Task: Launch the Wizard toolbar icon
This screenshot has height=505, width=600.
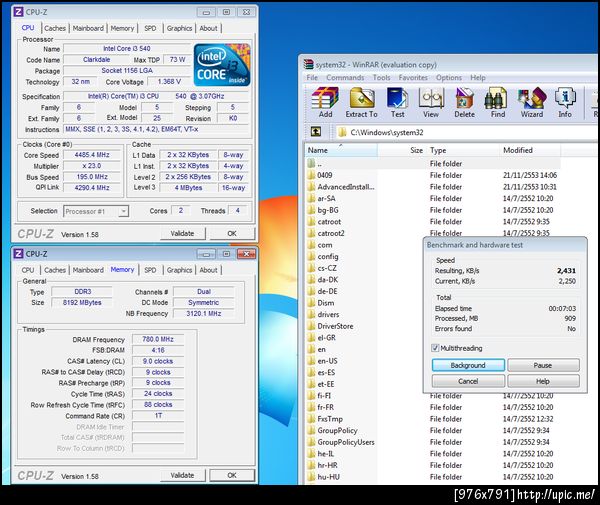Action: pos(532,103)
